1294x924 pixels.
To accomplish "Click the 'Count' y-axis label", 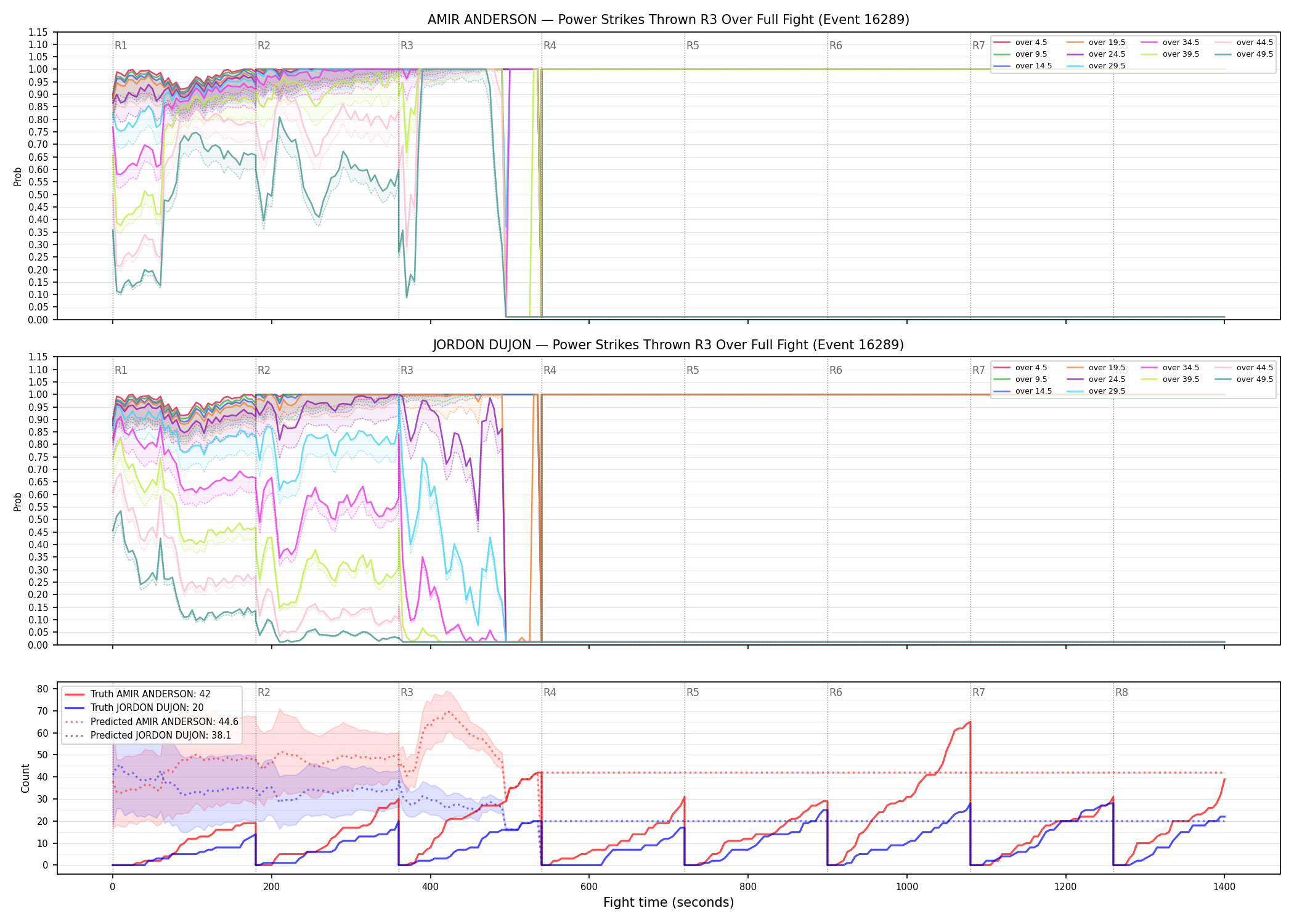I will pos(25,778).
